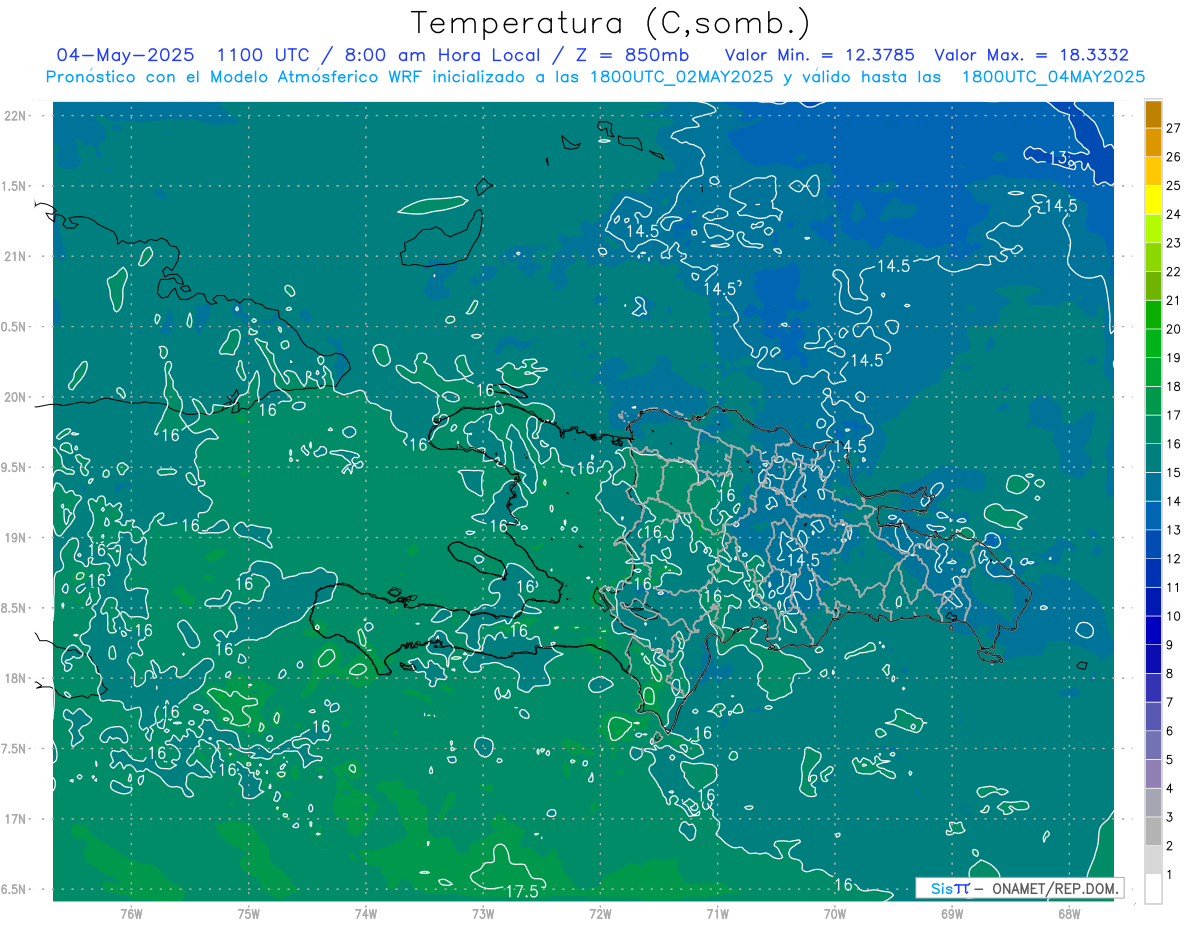
Task: Select the '72W' longitude label
Action: click(600, 913)
